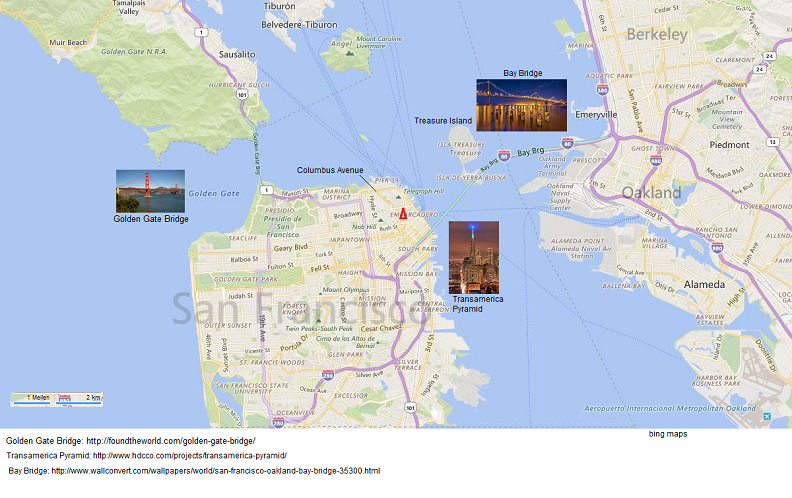The height and width of the screenshot is (498, 792).
Task: Open the wallconvert.com Bay Bridge link
Action: coord(216,471)
